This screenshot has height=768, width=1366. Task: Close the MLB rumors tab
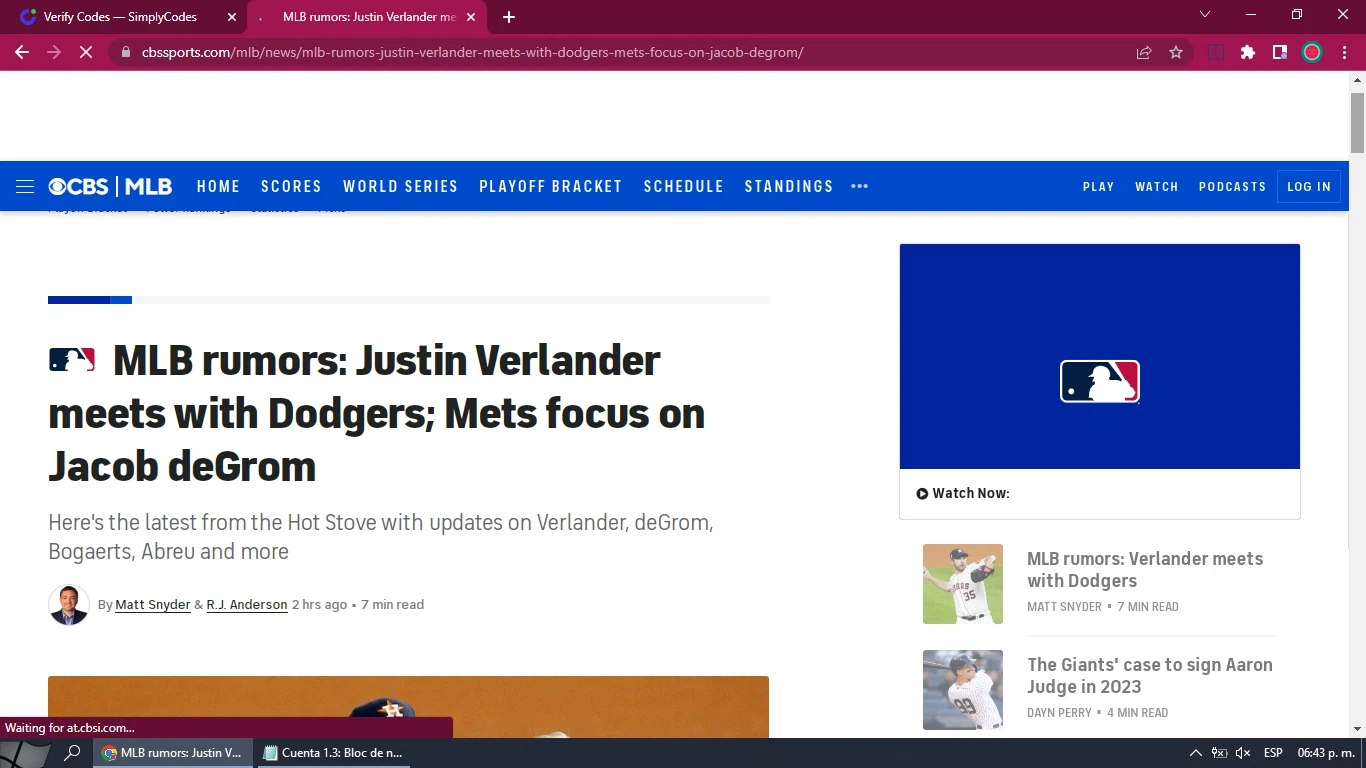pyautogui.click(x=471, y=17)
